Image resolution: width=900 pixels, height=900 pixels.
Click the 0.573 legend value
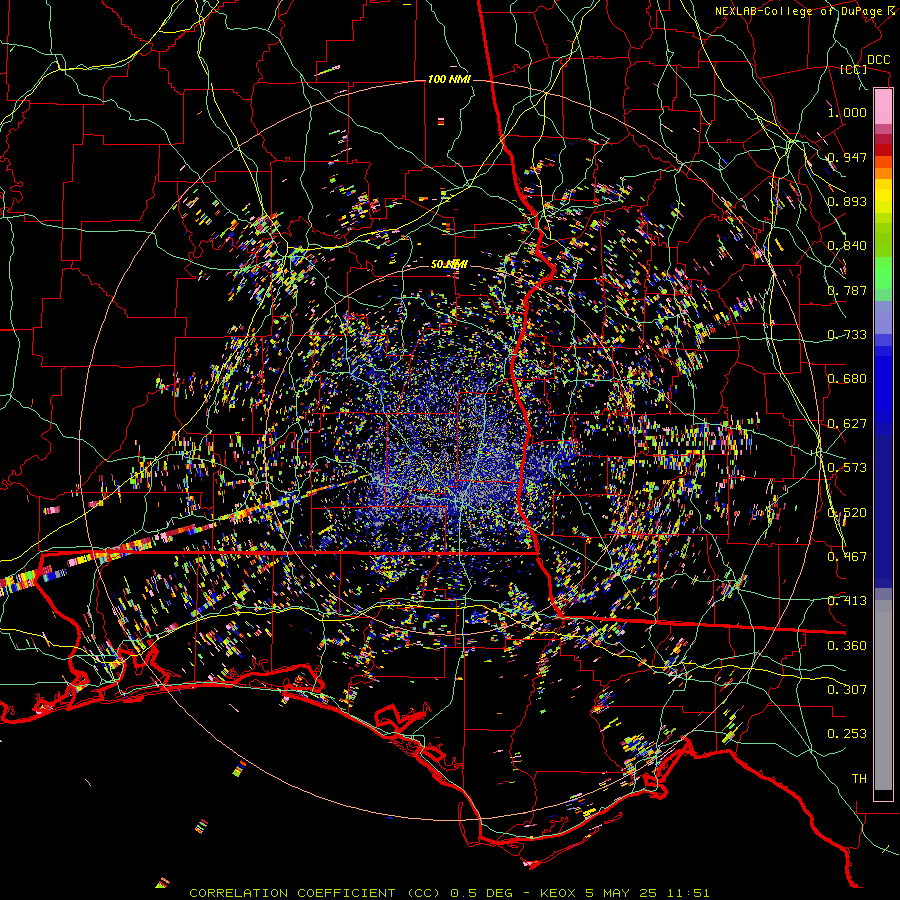[x=847, y=468]
